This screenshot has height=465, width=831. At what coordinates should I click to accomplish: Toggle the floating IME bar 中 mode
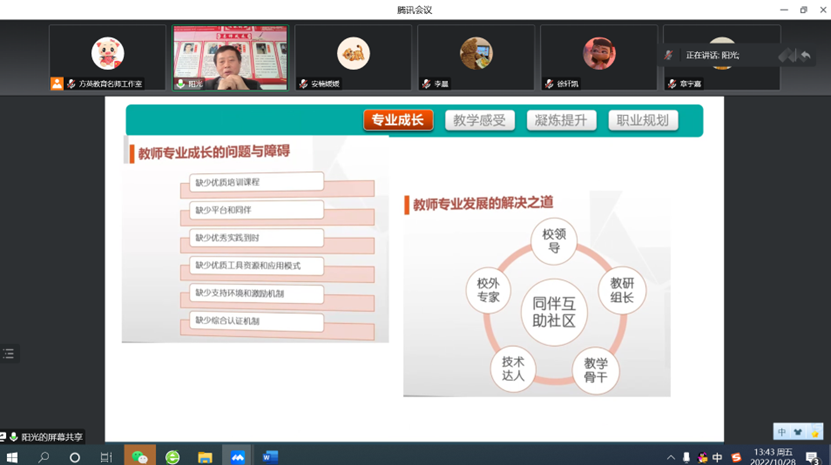[783, 432]
